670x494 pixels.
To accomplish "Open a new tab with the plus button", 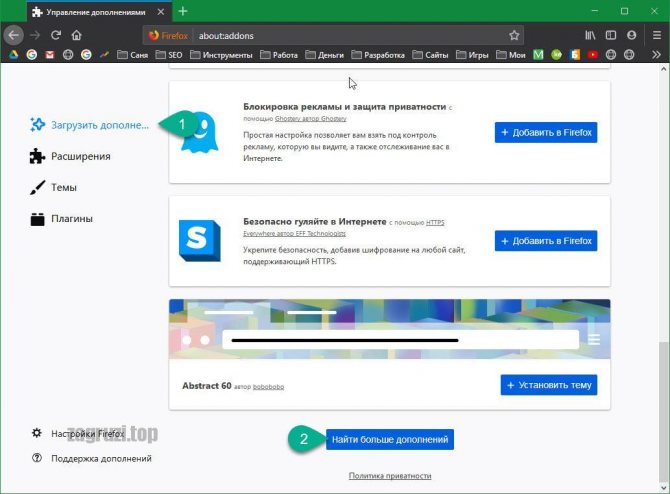I will [183, 12].
